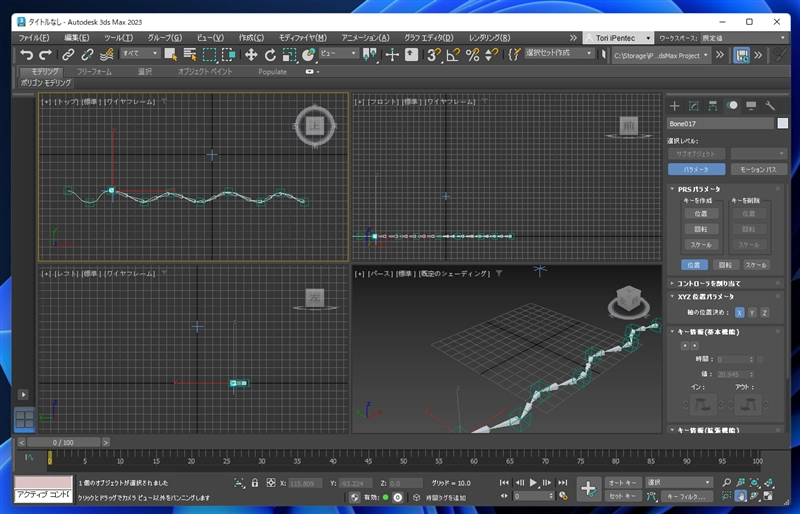Click the Redo arrow in the toolbar
The width and height of the screenshot is (800, 514).
click(45, 55)
